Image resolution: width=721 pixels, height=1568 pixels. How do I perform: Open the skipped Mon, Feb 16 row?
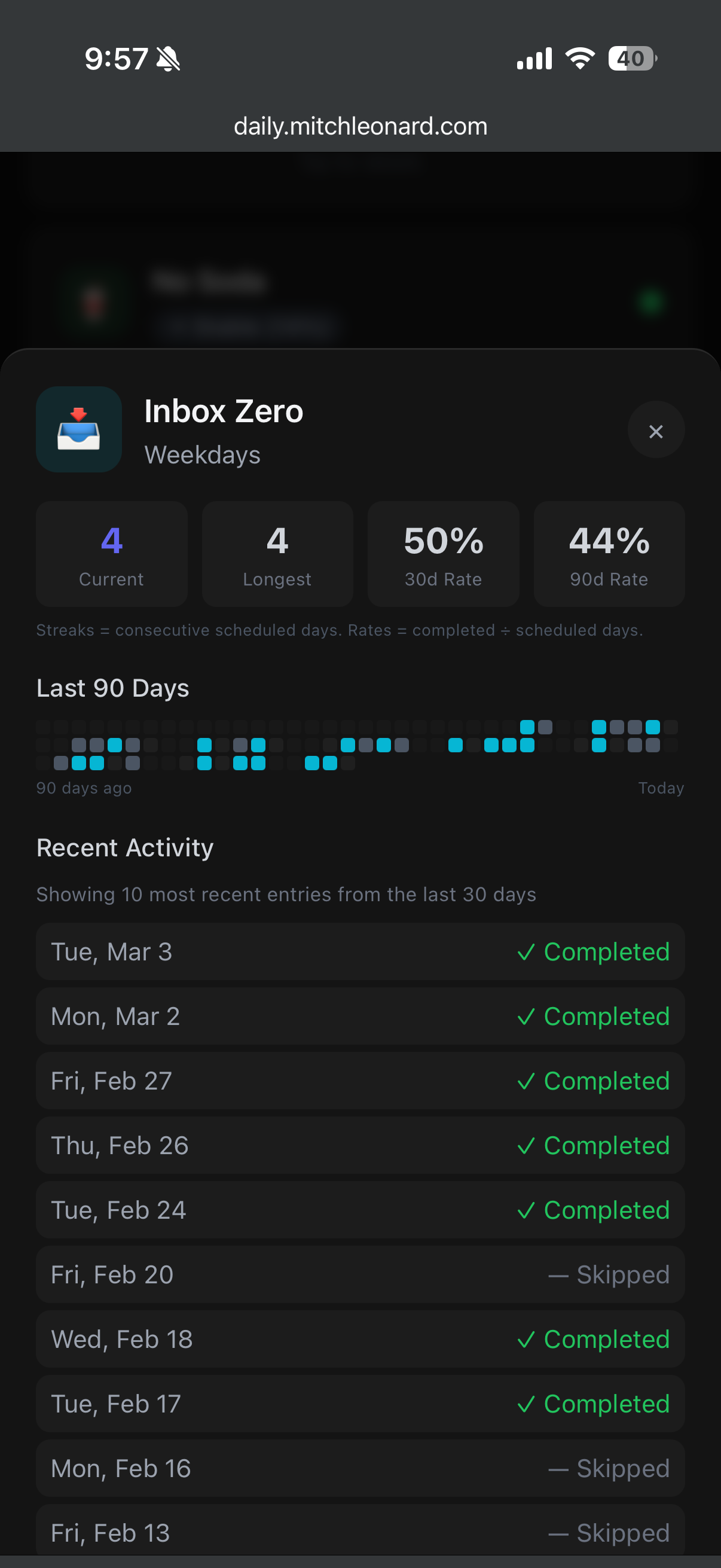pyautogui.click(x=360, y=1468)
